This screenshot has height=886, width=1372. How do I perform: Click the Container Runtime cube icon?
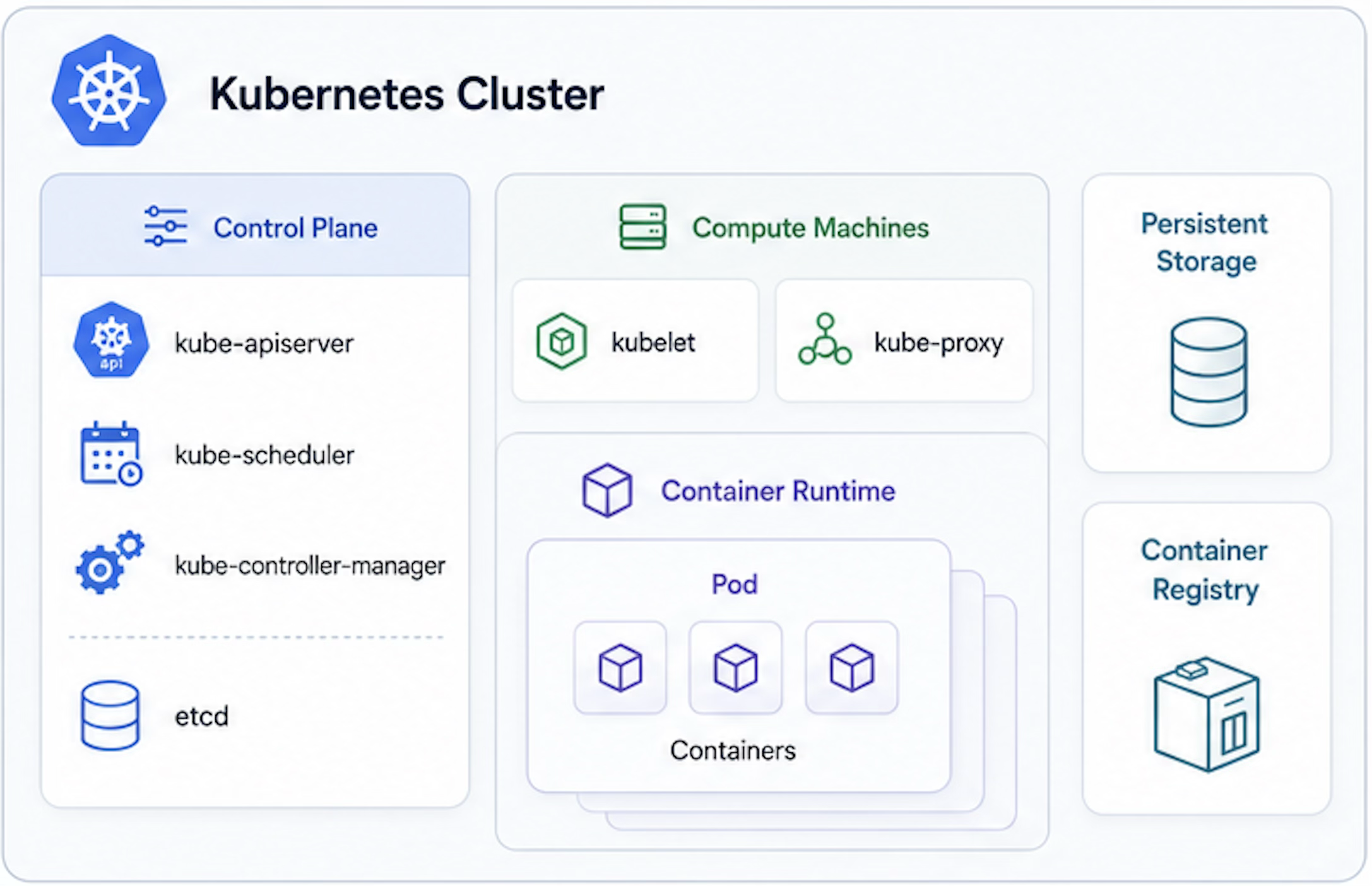(x=606, y=491)
